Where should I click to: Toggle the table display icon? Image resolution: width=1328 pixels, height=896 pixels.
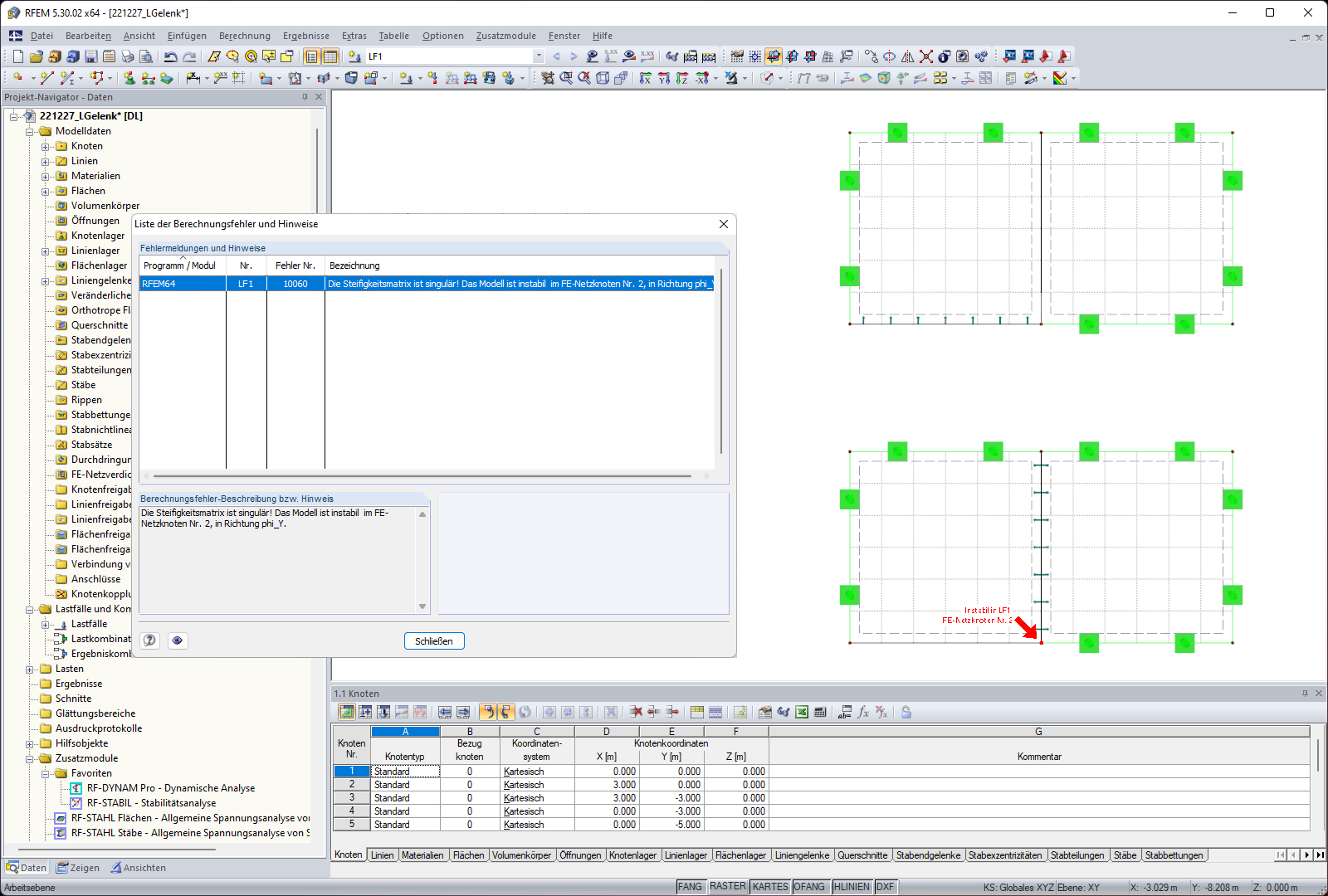[330, 56]
